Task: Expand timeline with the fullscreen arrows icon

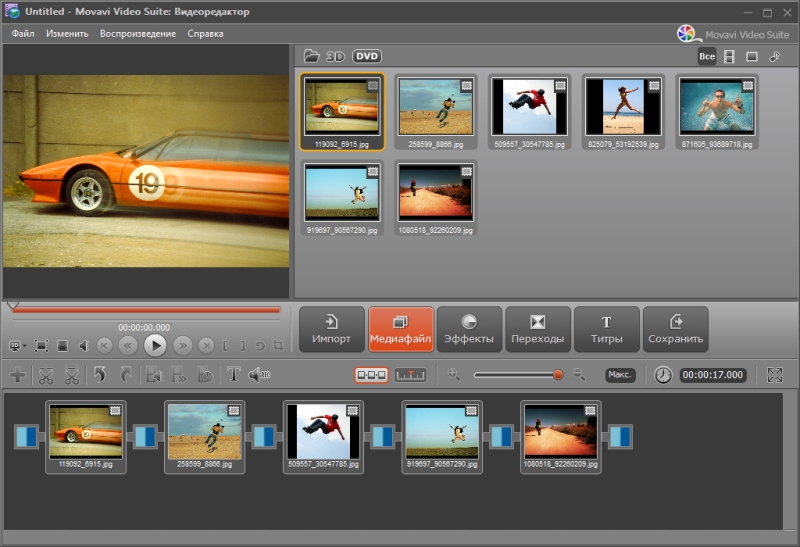Action: point(774,375)
